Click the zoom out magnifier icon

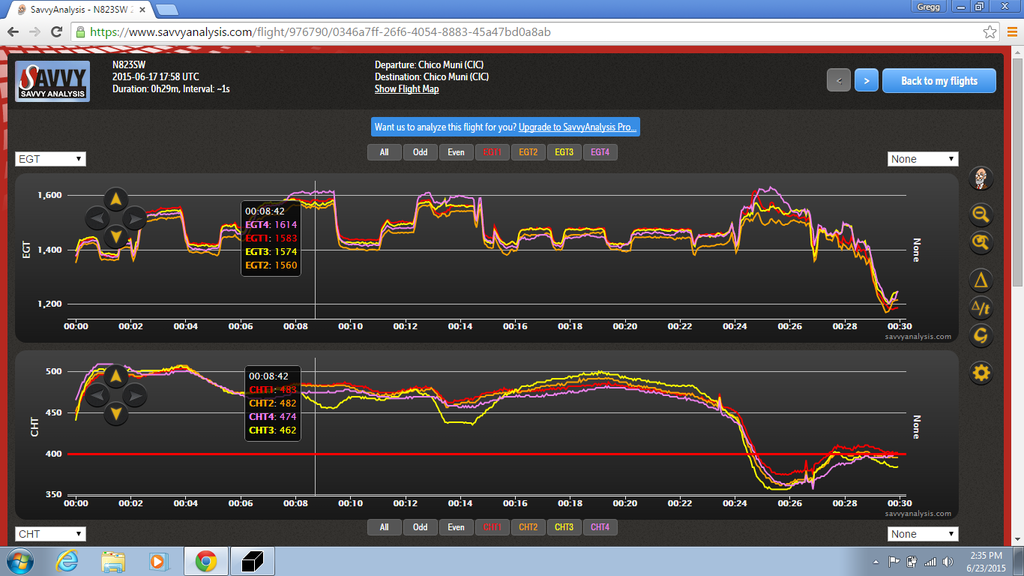[x=981, y=213]
